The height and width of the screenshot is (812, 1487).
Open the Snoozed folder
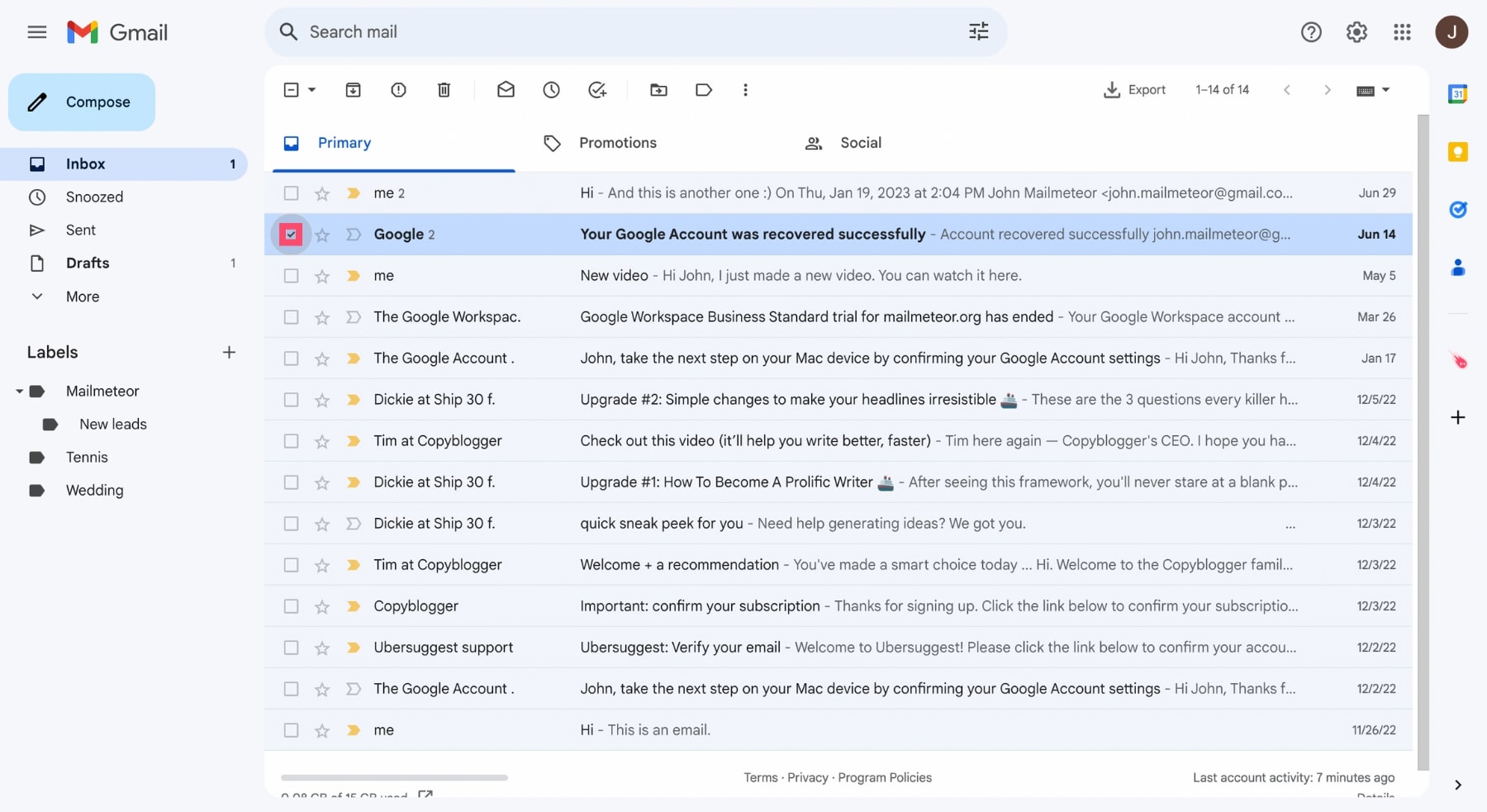click(124, 197)
